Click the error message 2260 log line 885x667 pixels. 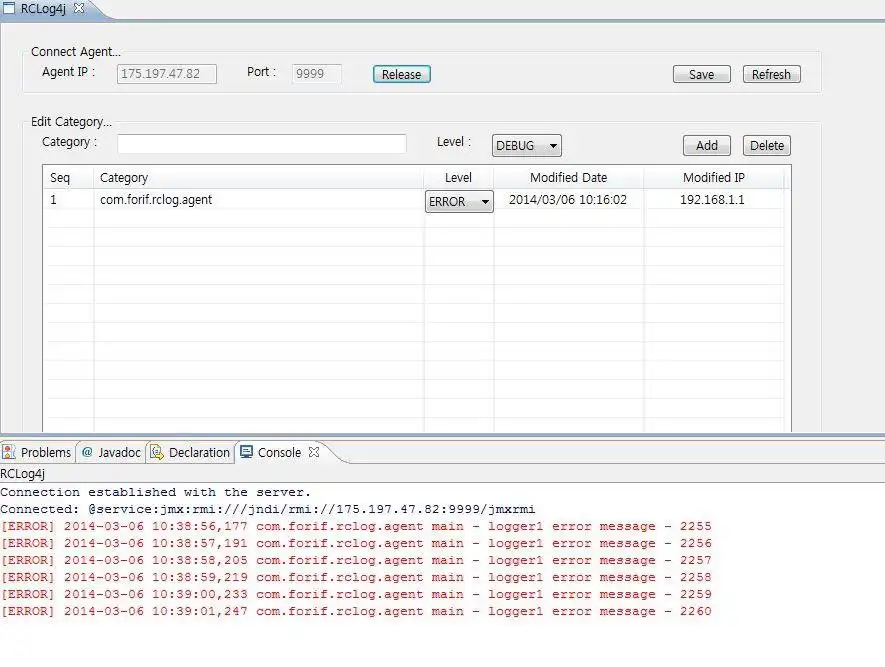pyautogui.click(x=356, y=611)
